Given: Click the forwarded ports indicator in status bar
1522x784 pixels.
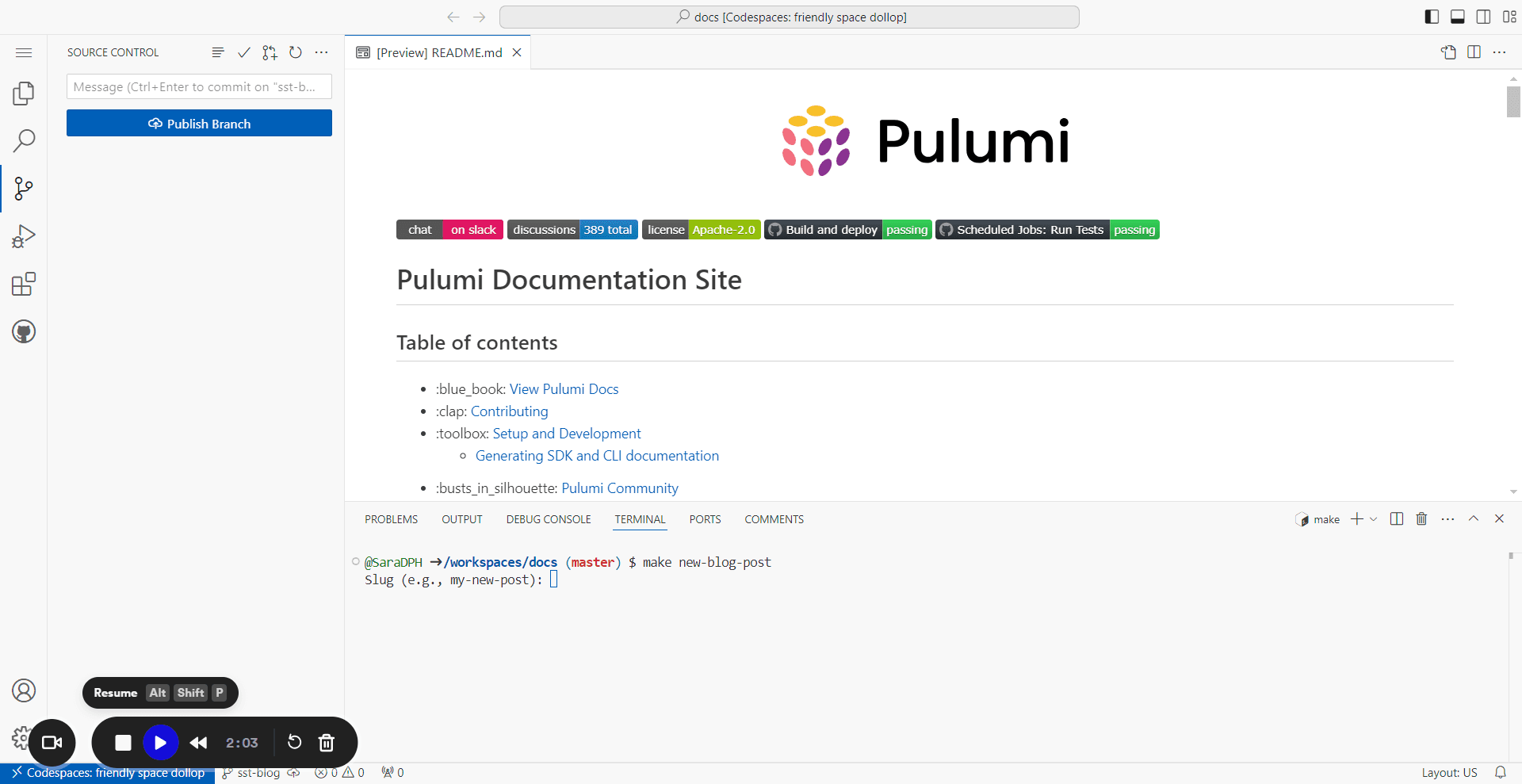Looking at the screenshot, I should (392, 773).
